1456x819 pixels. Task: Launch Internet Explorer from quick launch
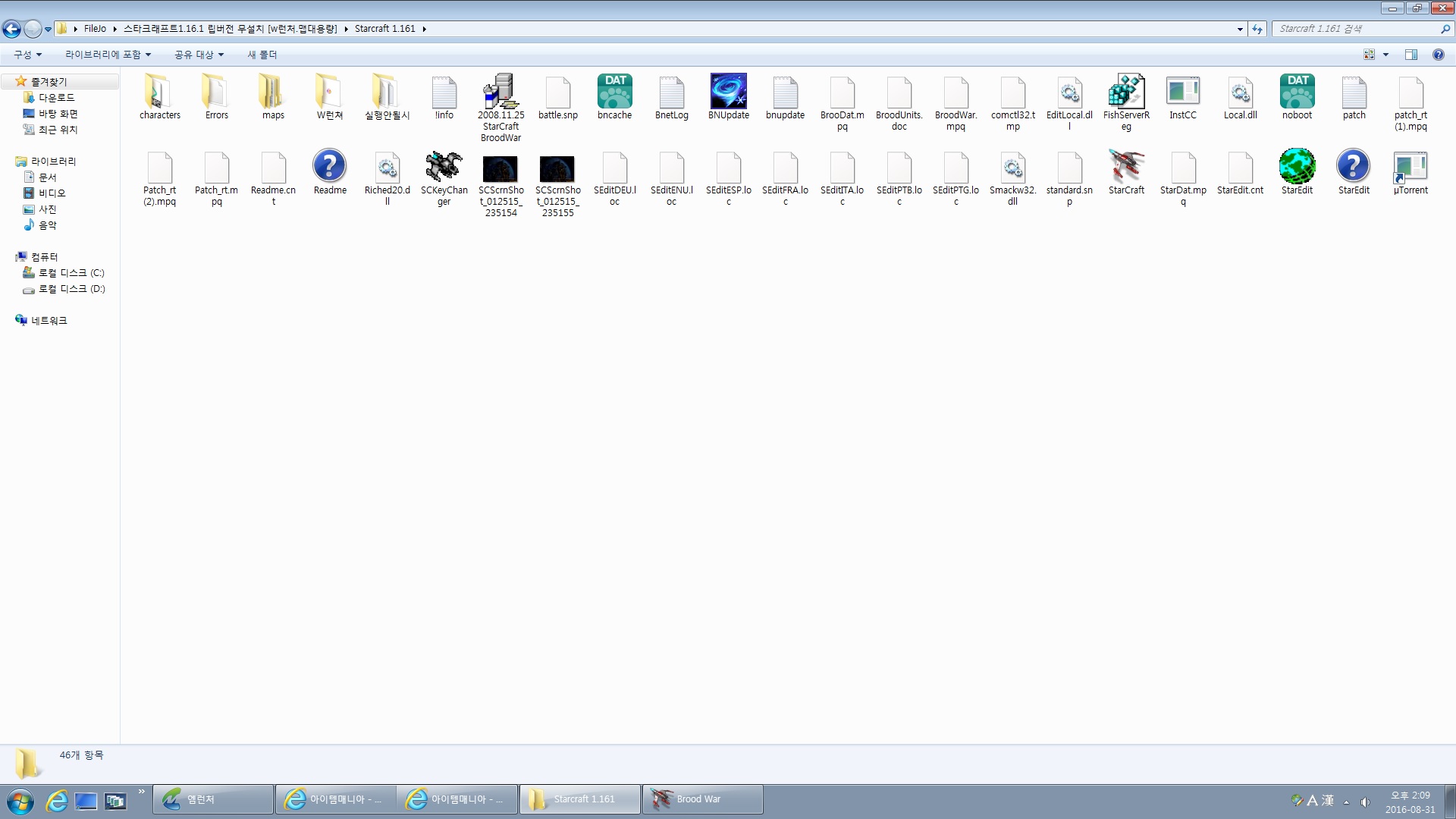point(56,801)
